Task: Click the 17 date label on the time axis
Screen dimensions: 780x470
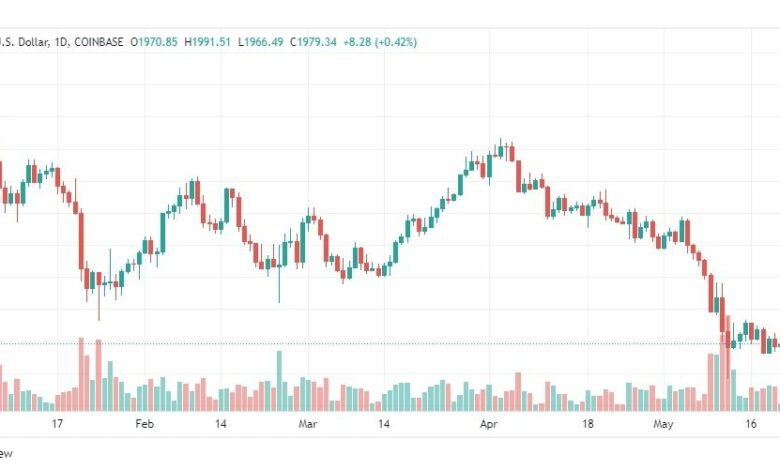Action: click(57, 424)
